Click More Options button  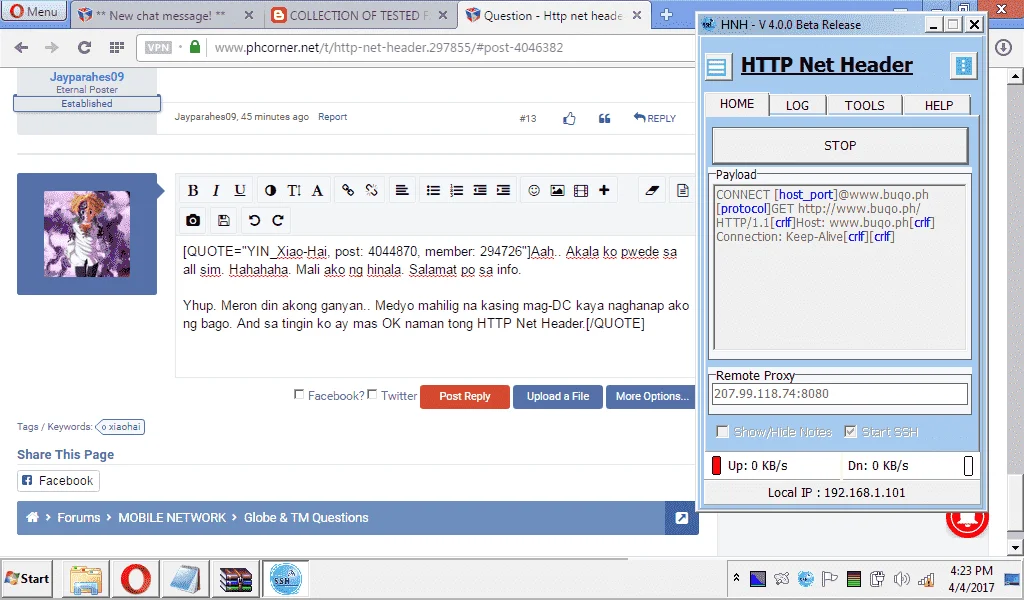pyautogui.click(x=652, y=396)
